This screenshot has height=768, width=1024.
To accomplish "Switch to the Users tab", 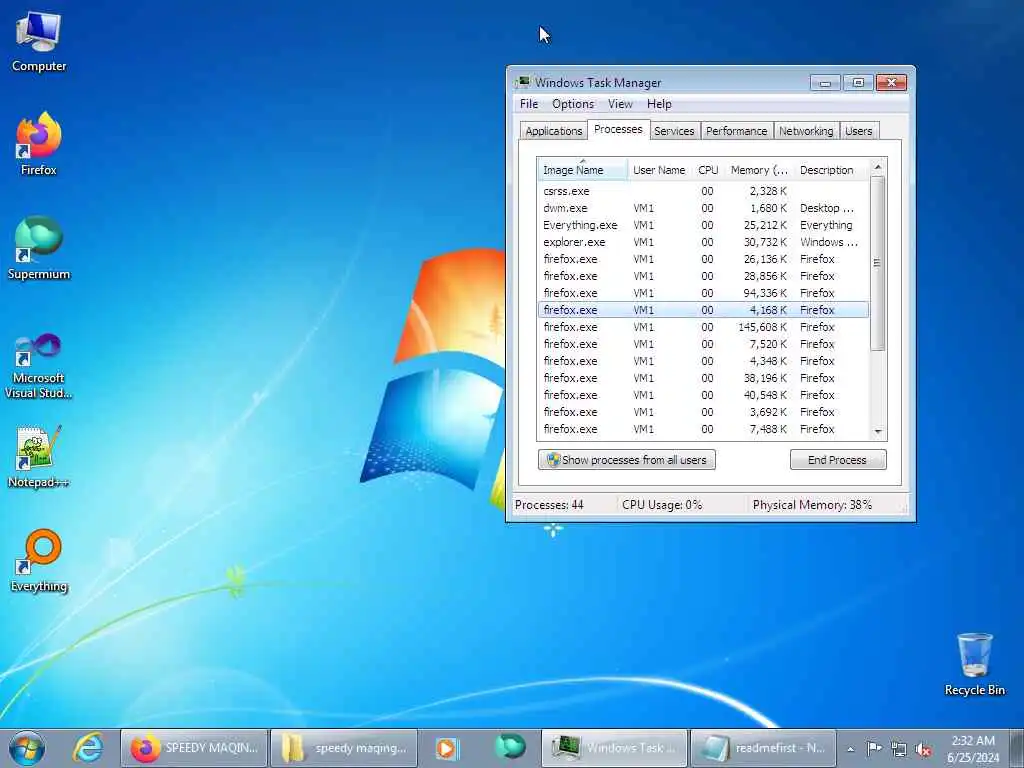I will pos(858,131).
